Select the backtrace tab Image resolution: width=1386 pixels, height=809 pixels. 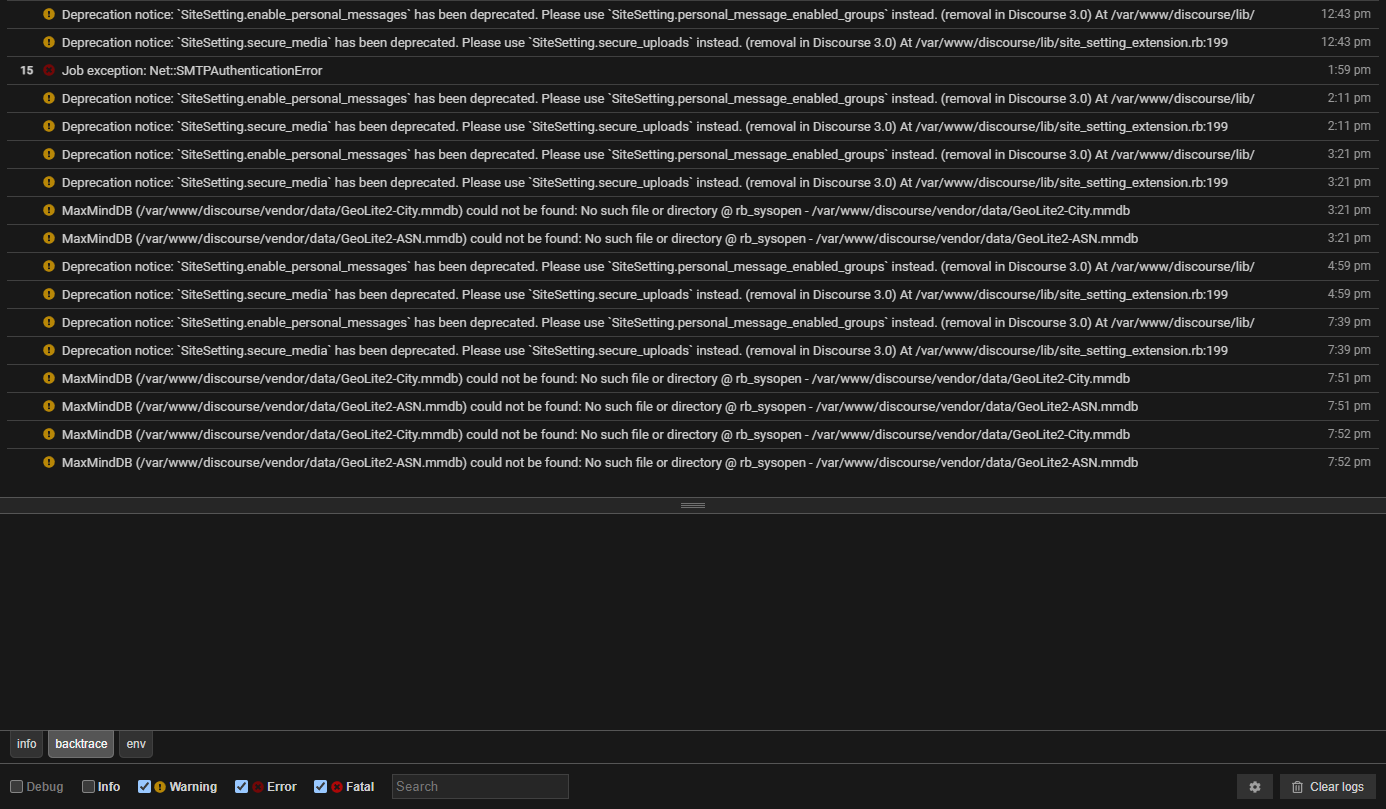pos(80,744)
